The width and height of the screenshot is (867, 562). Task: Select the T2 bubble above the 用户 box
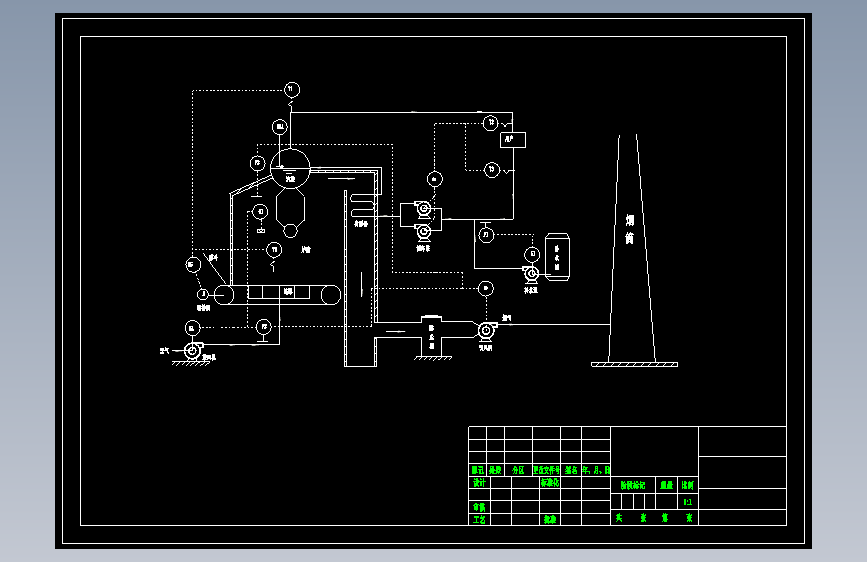[x=490, y=122]
